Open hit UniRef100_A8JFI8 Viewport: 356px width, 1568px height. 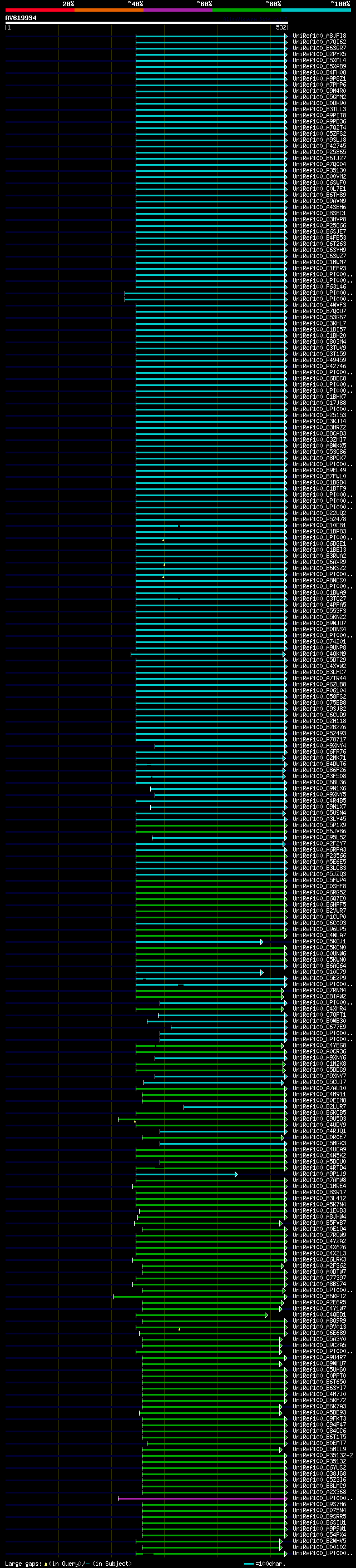click(x=319, y=36)
